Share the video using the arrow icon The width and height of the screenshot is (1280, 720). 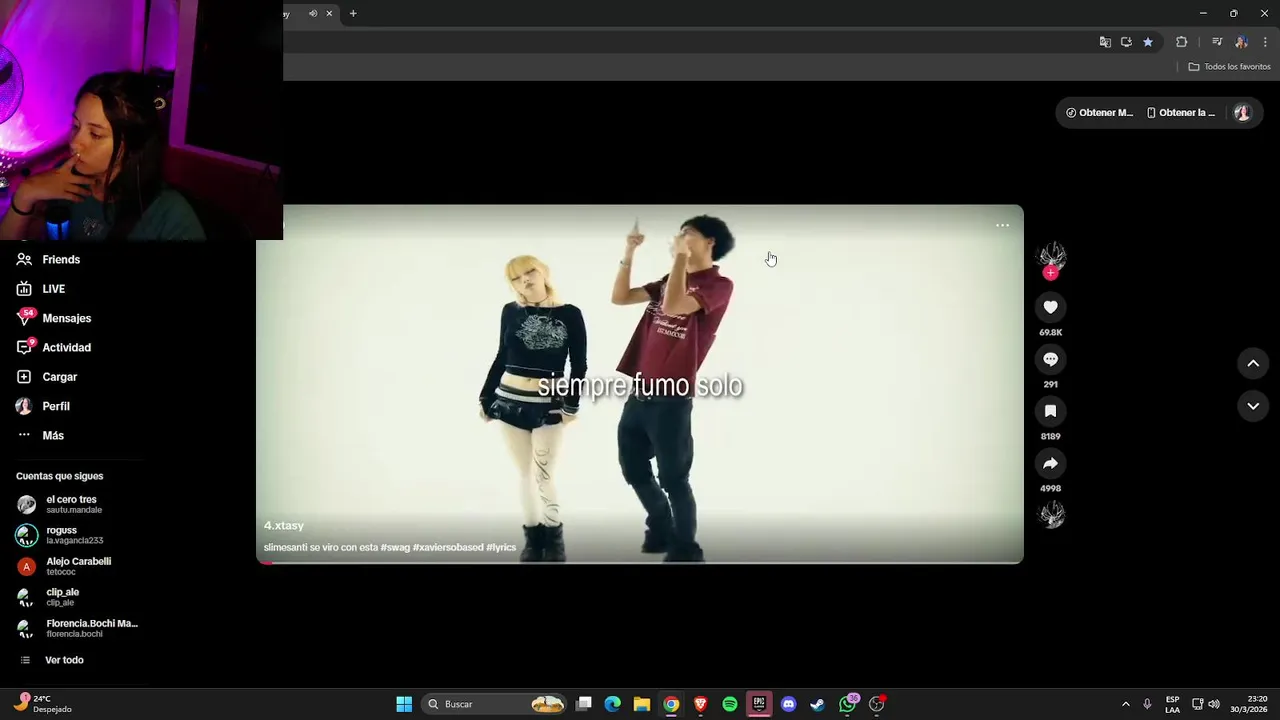(x=1050, y=463)
